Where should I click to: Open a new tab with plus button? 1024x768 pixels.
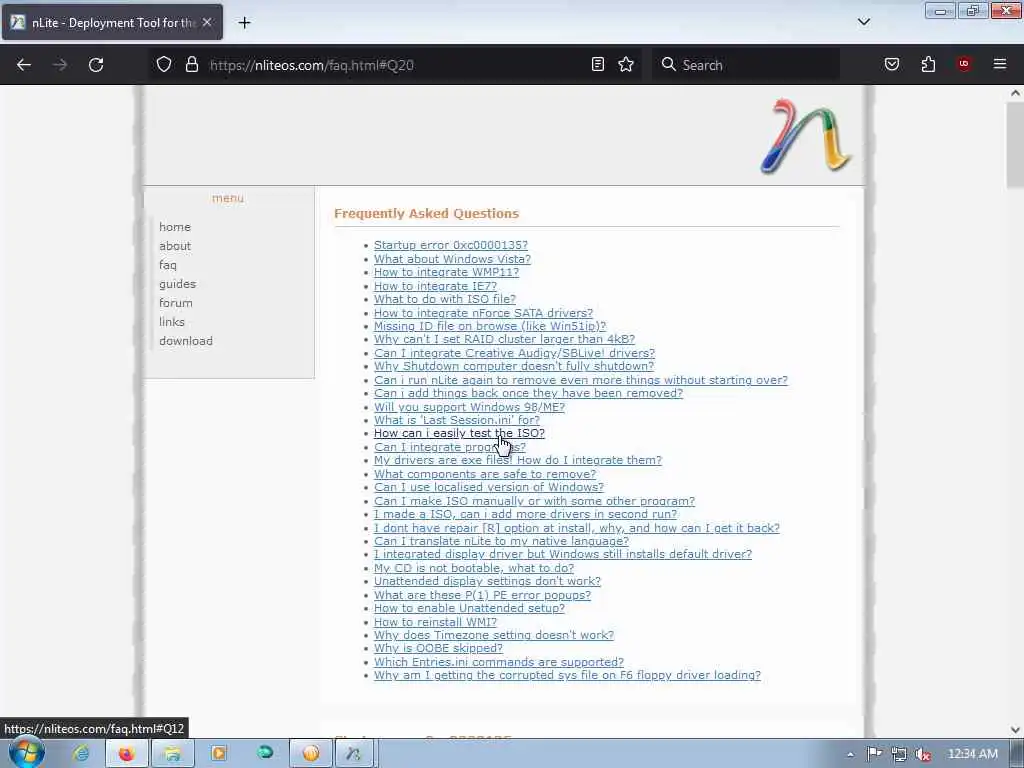tap(244, 23)
